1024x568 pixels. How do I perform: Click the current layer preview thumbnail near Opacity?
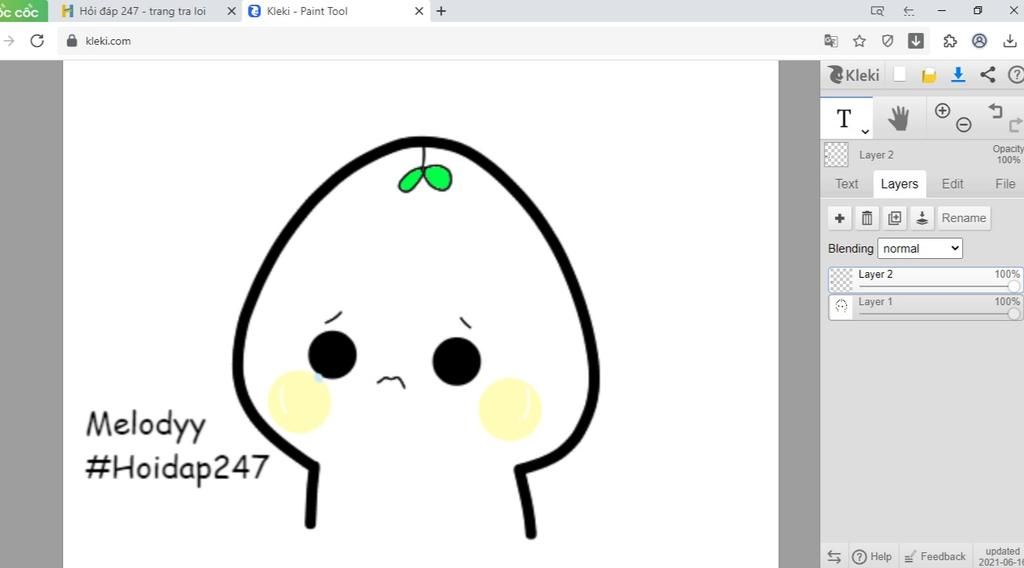836,155
